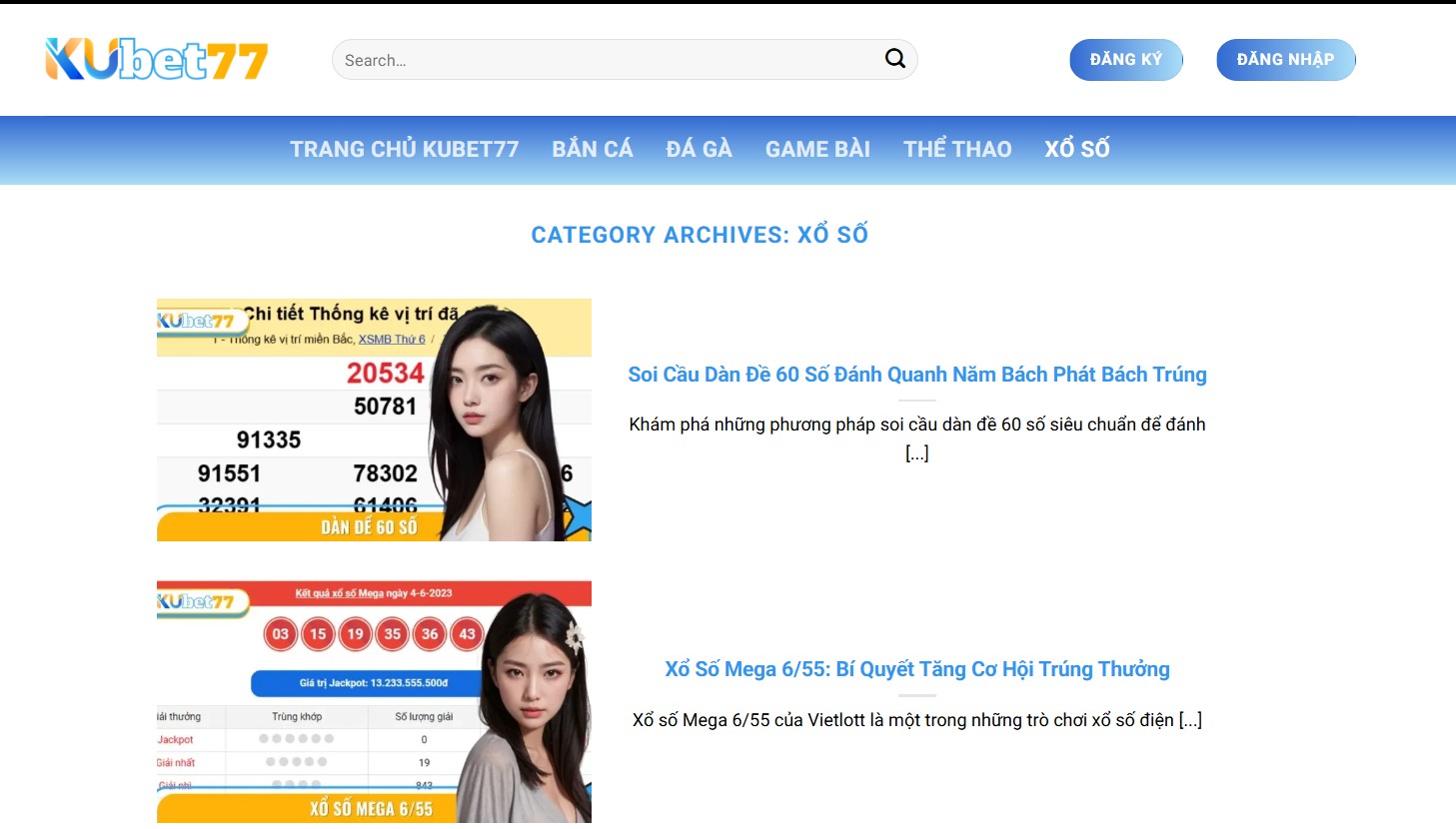Select the XỔ SỐ menu item
1456x829 pixels.
point(1076,150)
